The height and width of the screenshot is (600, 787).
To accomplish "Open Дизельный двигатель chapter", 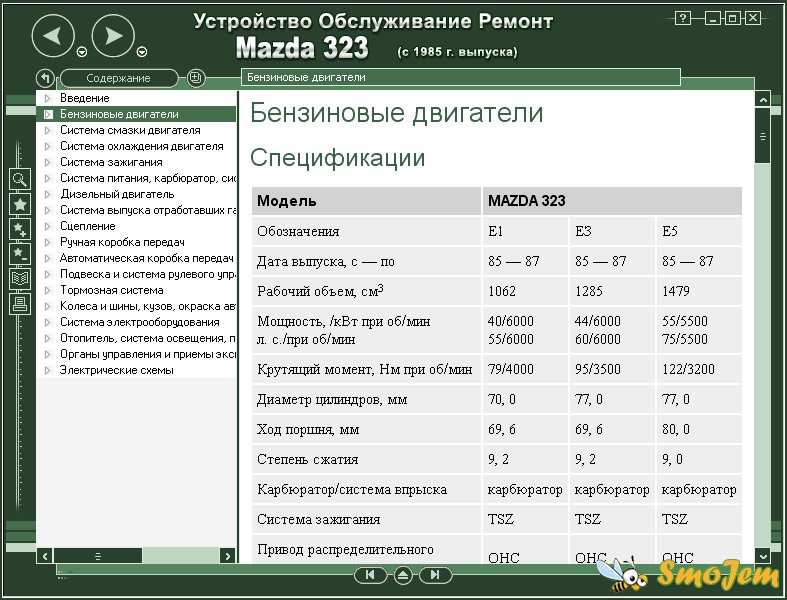I will [x=117, y=194].
